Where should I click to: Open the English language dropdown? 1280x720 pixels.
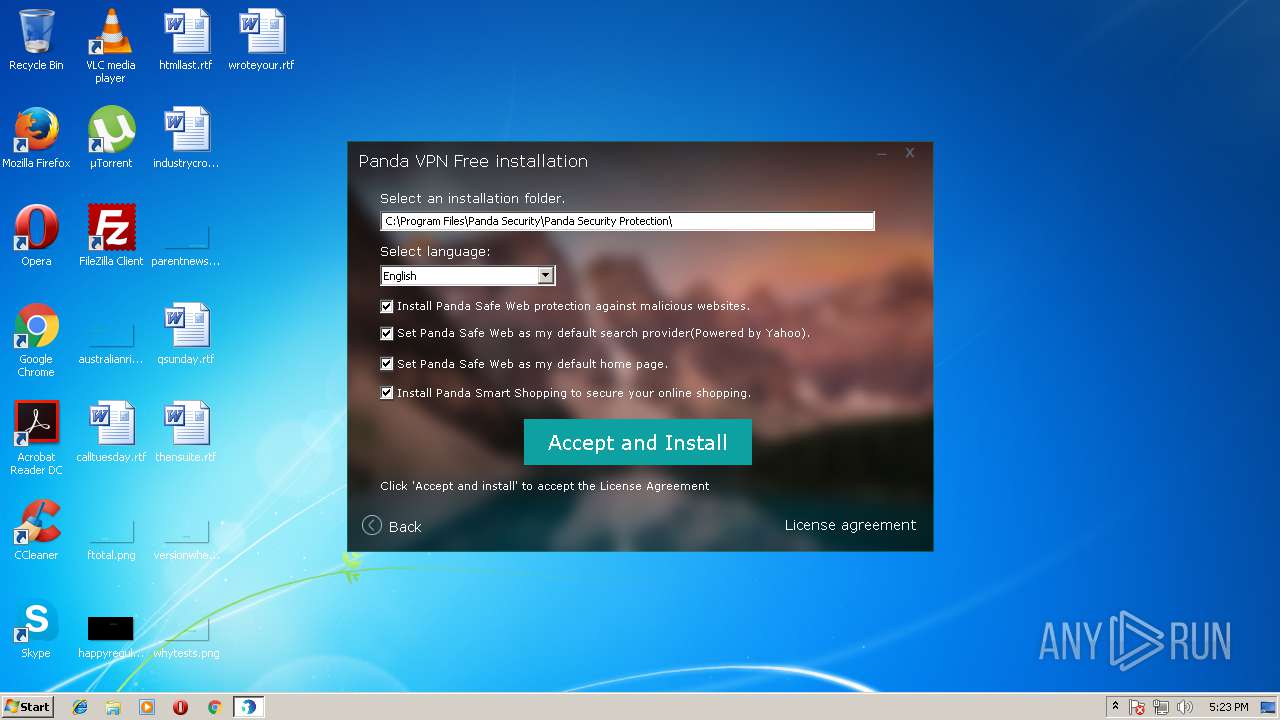click(467, 276)
